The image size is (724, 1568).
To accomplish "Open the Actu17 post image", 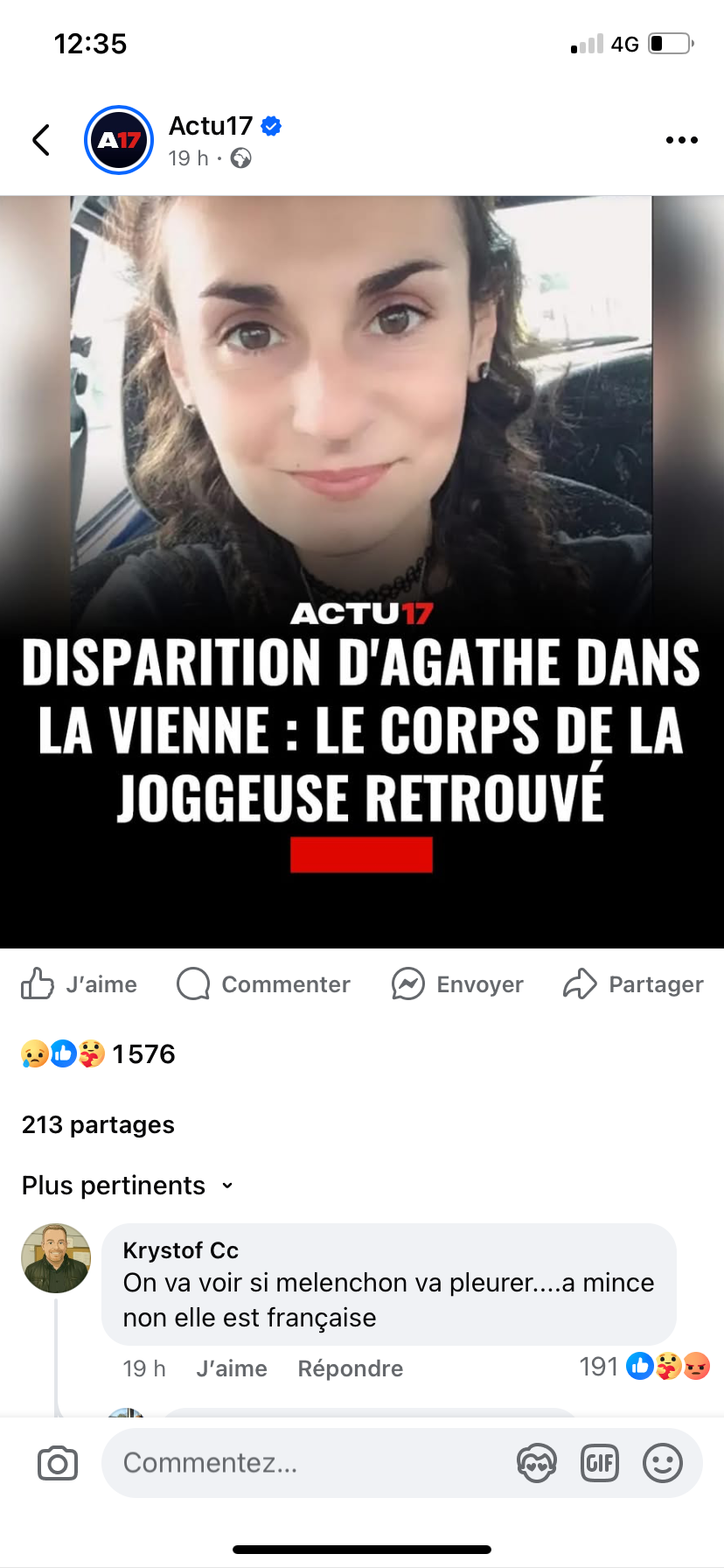I will click(x=362, y=572).
